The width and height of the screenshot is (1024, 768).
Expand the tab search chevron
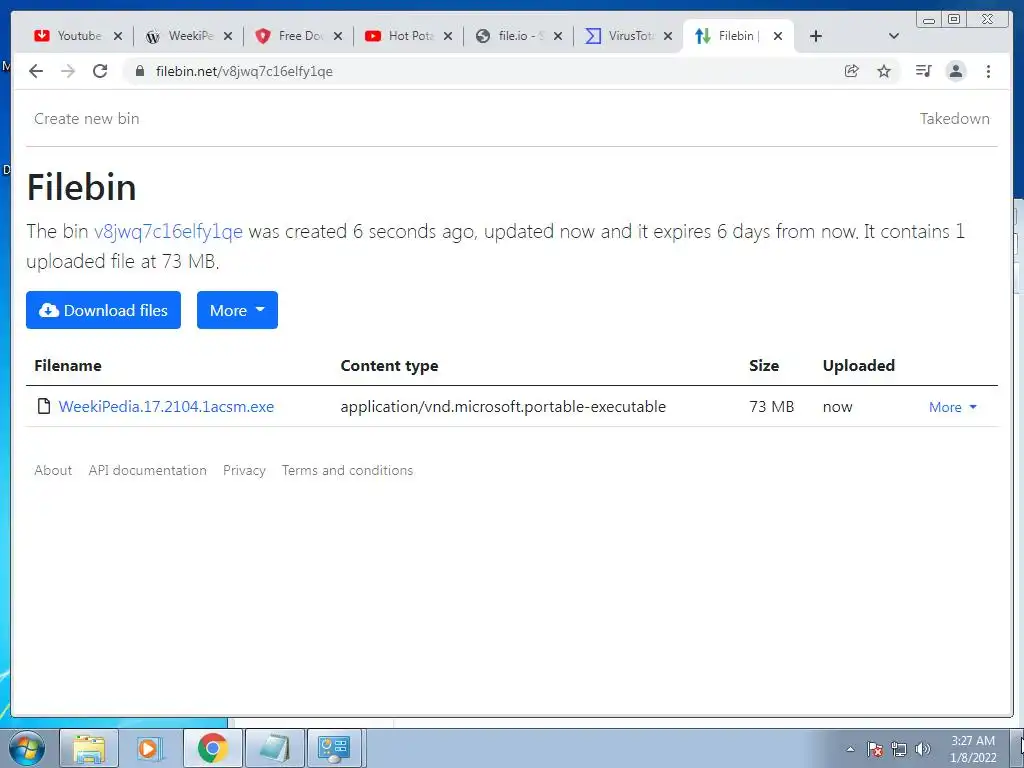point(893,36)
